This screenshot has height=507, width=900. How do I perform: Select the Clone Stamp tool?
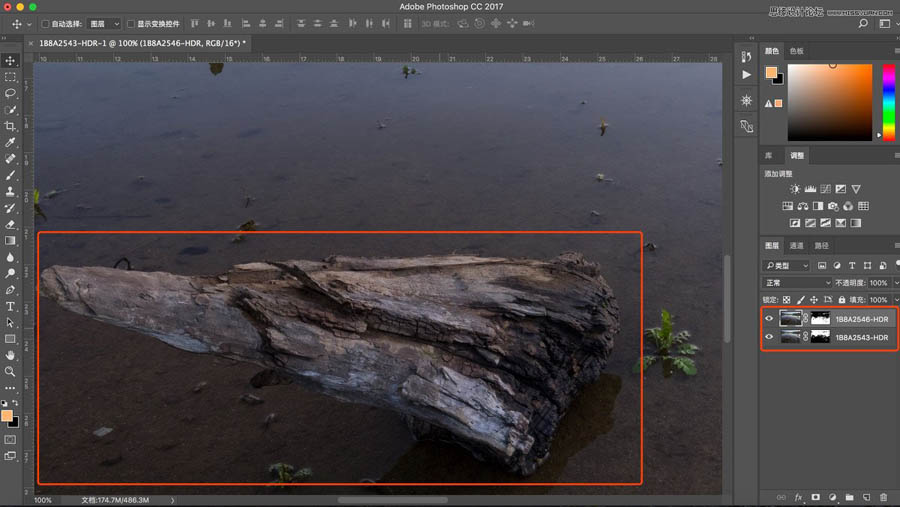click(x=10, y=191)
